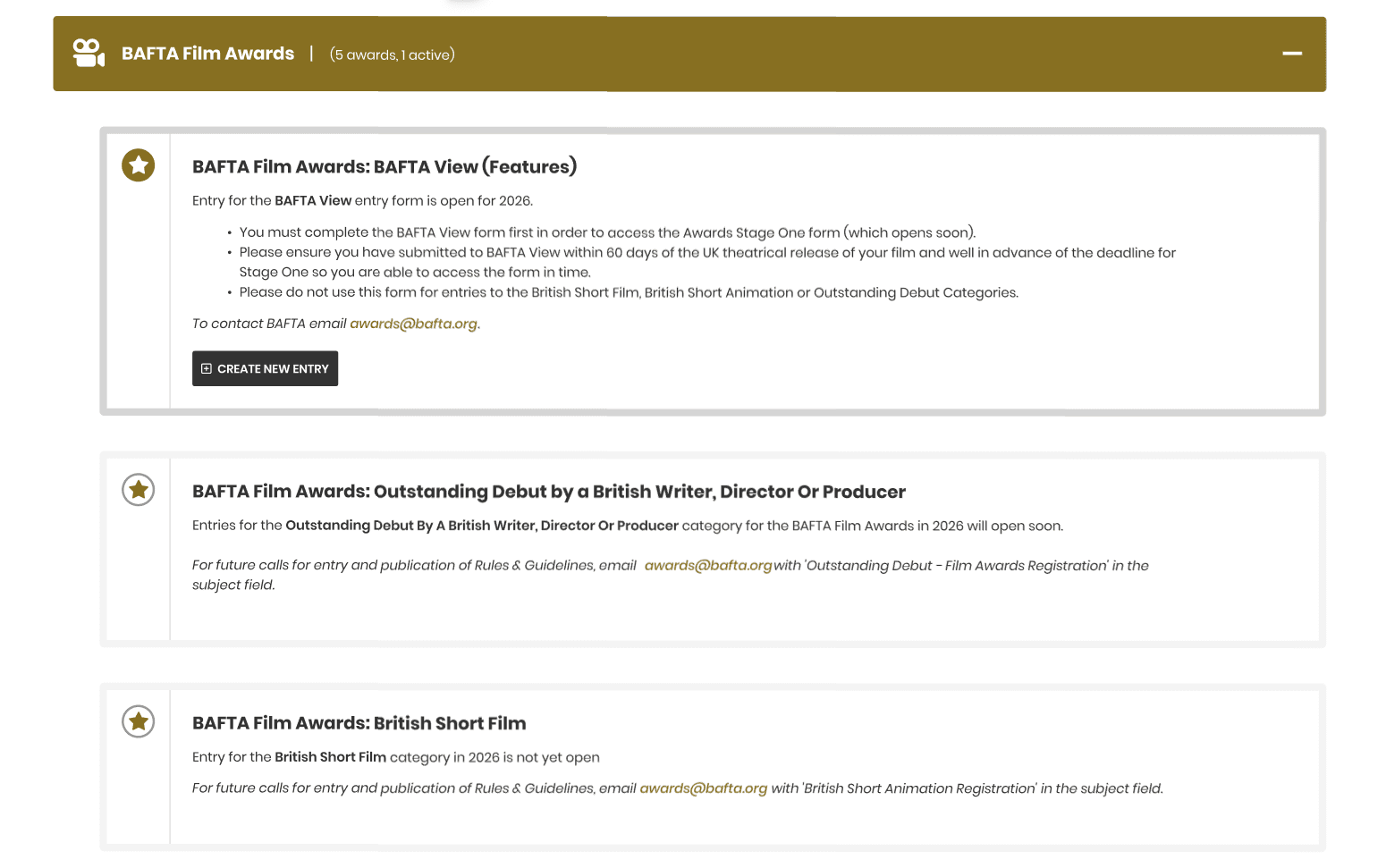The image size is (1386, 868).
Task: Open awards@bafta.org link in BAFTA View card
Action: pos(413,324)
